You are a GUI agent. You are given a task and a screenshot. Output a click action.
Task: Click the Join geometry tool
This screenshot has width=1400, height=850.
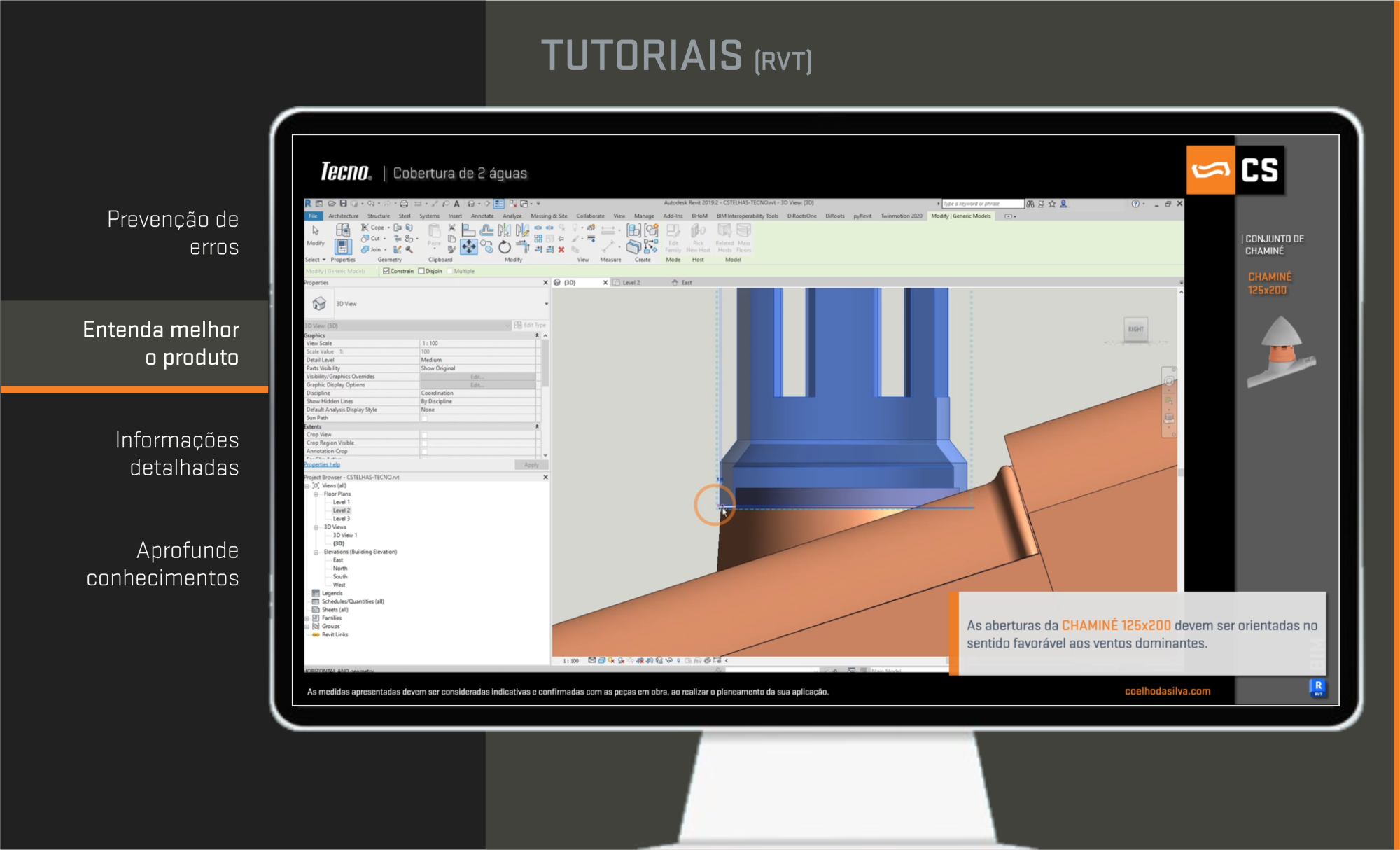[x=372, y=249]
